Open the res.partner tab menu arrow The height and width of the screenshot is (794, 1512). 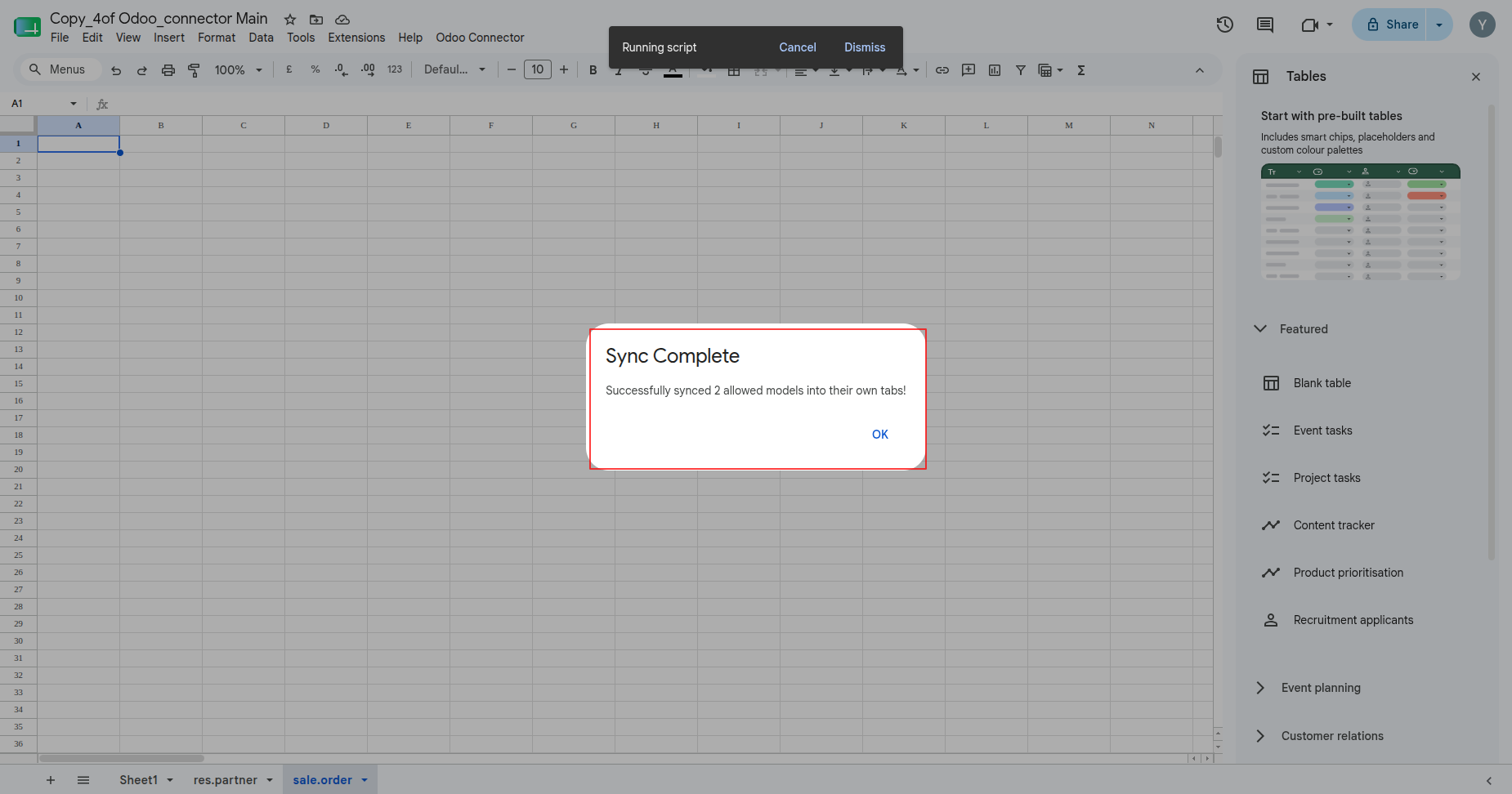coord(270,780)
